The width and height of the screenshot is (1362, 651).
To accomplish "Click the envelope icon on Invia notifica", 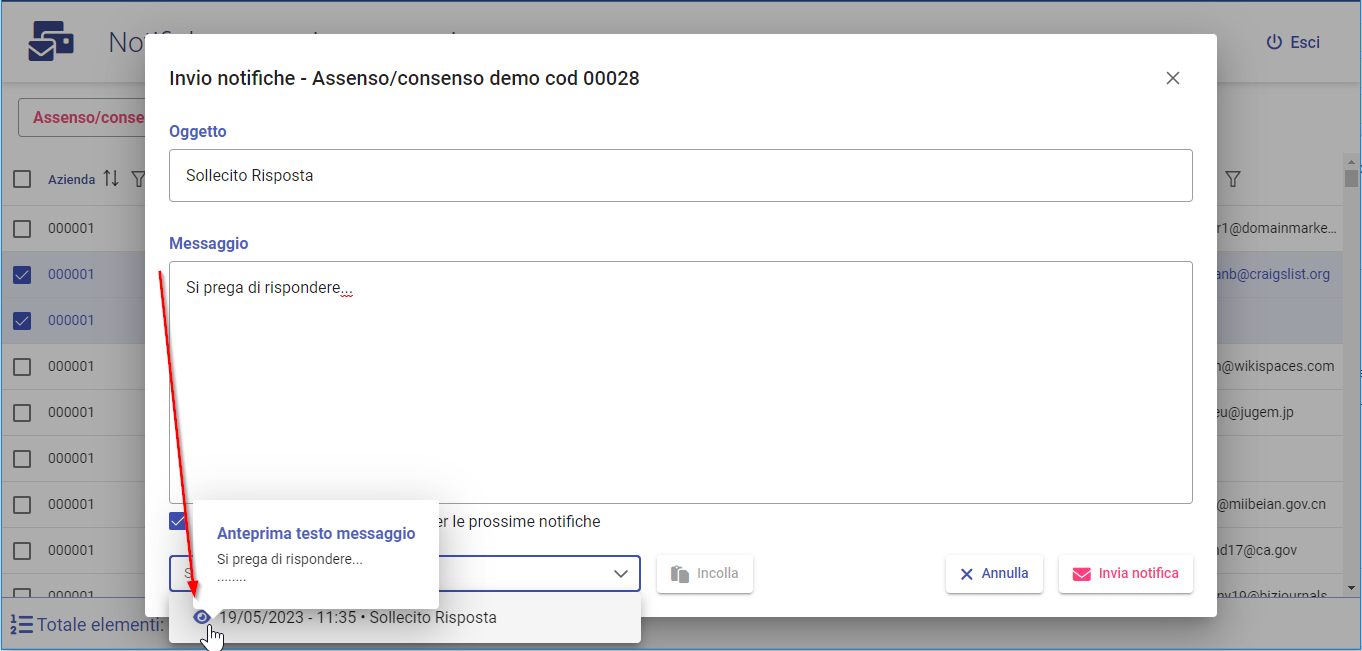I will tap(1081, 574).
